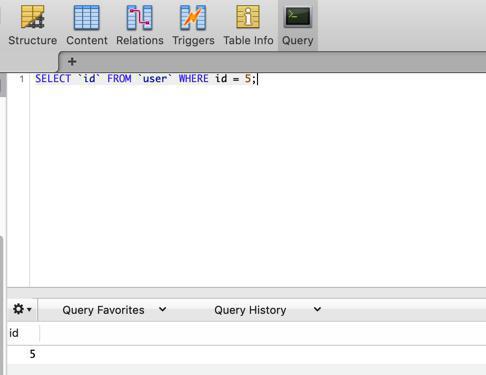Viewport: 486px width, 375px height.
Task: Expand the Query History dropdown
Action: (x=268, y=310)
